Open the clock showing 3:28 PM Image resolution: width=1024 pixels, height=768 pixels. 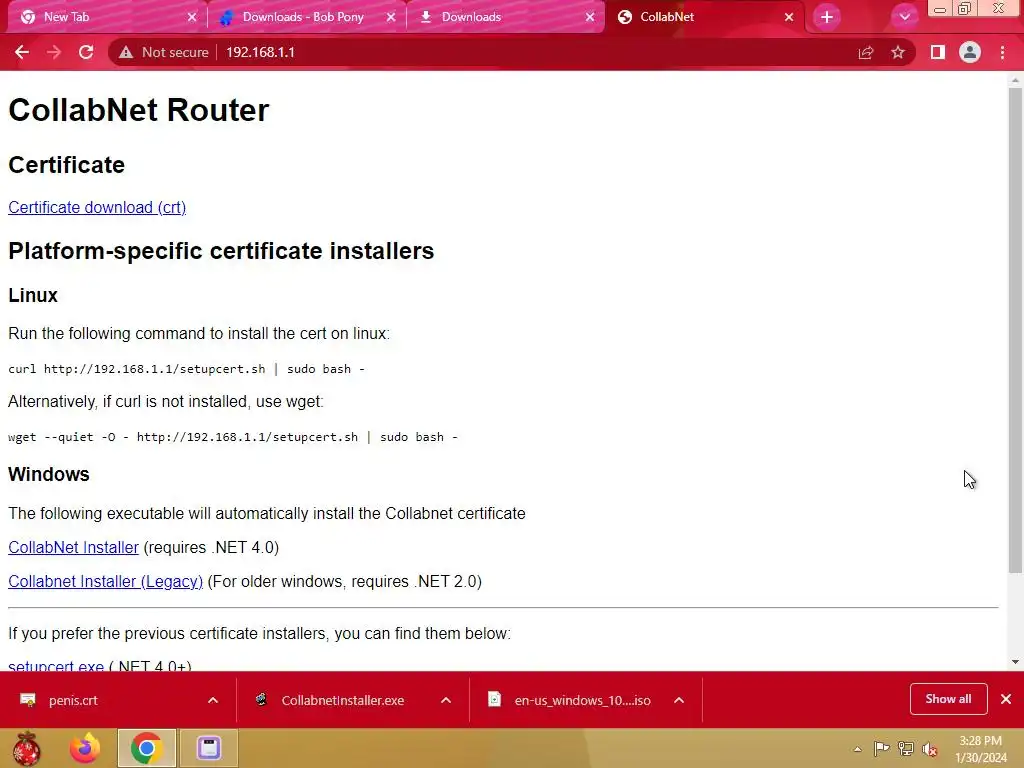(x=980, y=749)
